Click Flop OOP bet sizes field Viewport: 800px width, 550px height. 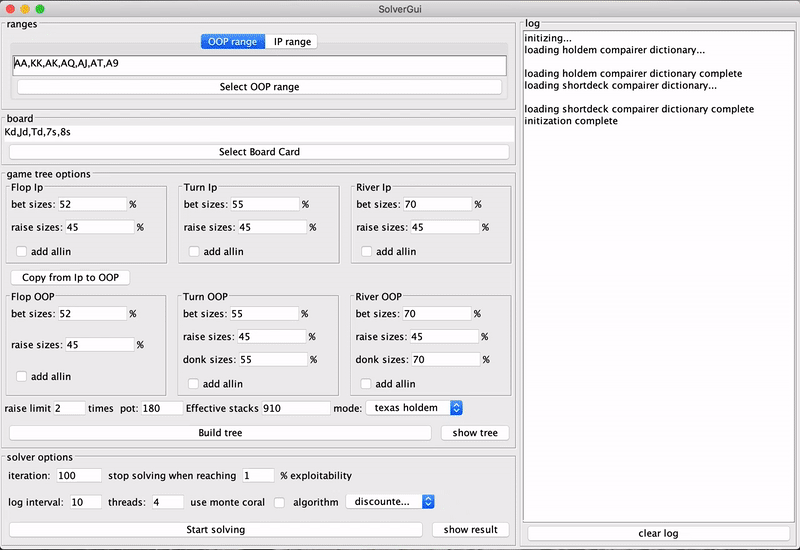pyautogui.click(x=92, y=314)
